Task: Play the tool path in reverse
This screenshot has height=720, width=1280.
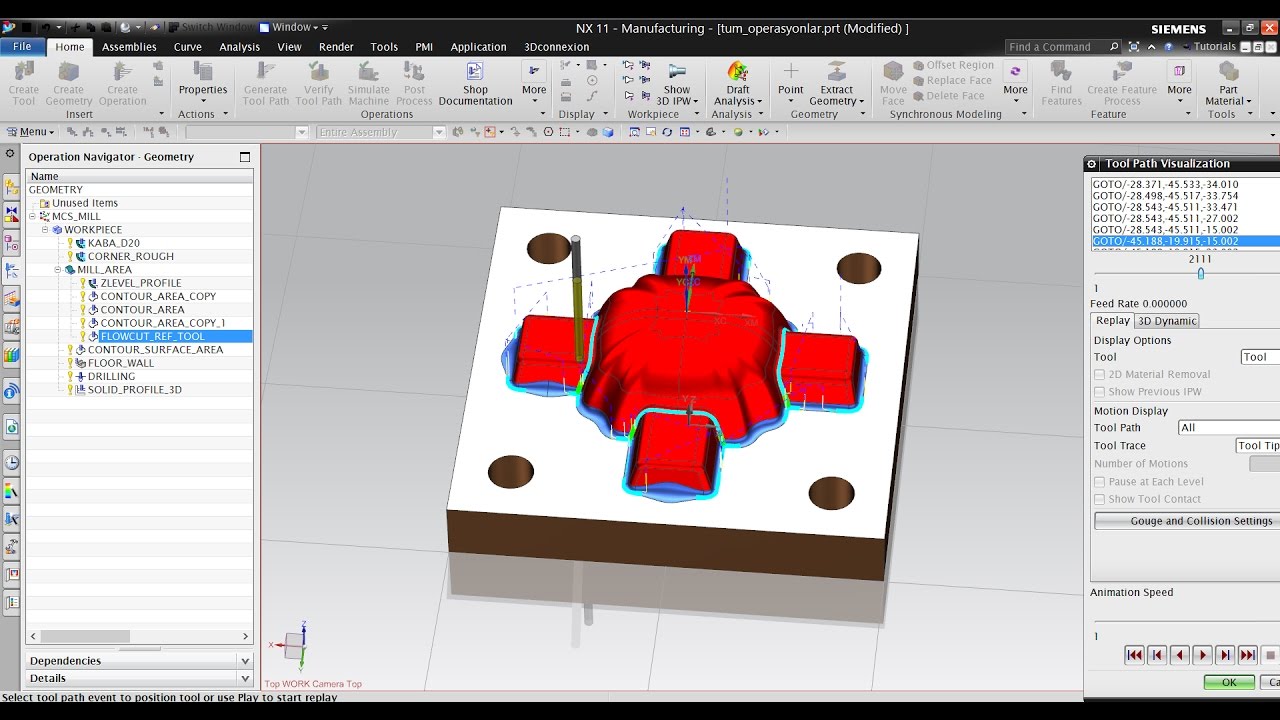Action: (1179, 655)
